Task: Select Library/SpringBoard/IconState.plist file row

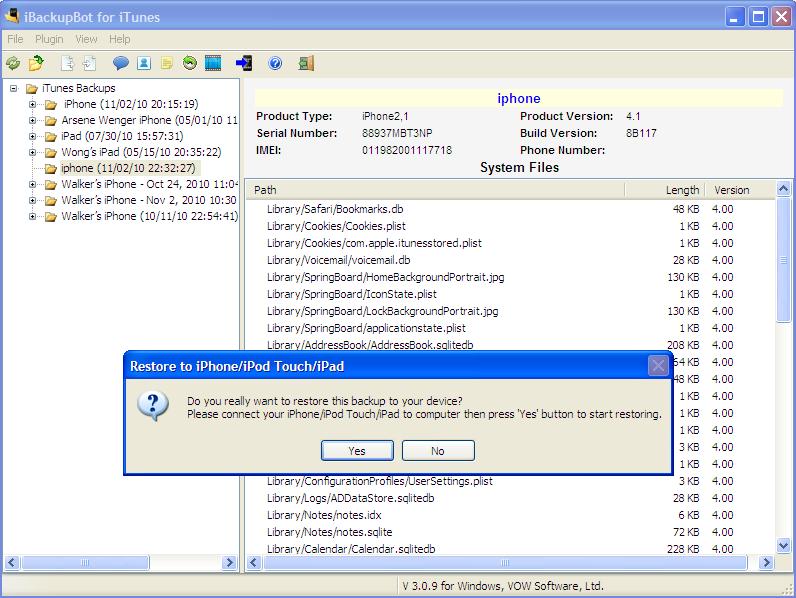Action: 510,294
